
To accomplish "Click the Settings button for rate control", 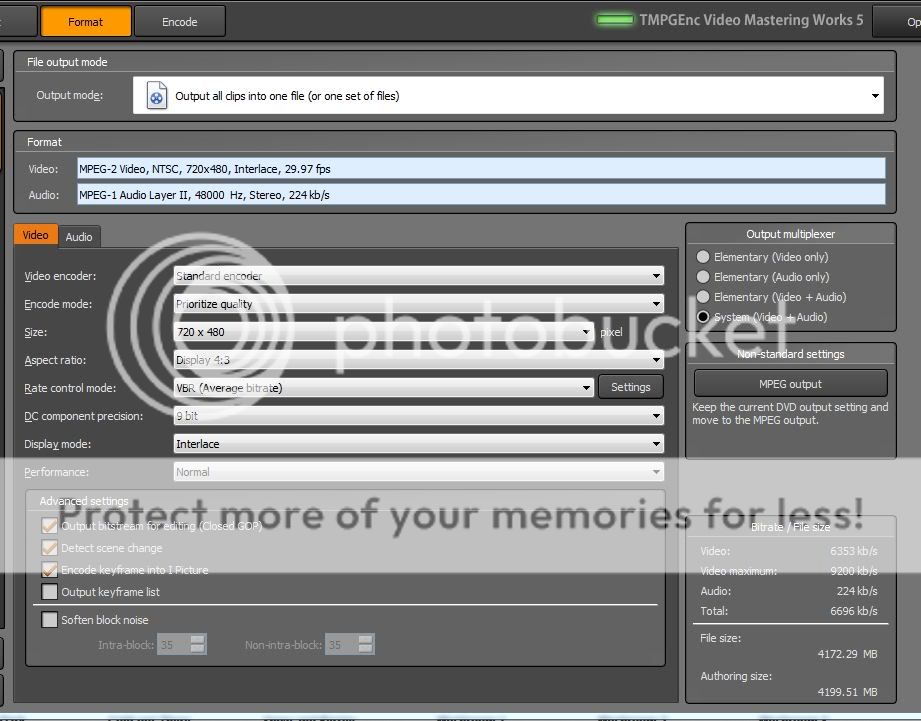I will pyautogui.click(x=630, y=387).
